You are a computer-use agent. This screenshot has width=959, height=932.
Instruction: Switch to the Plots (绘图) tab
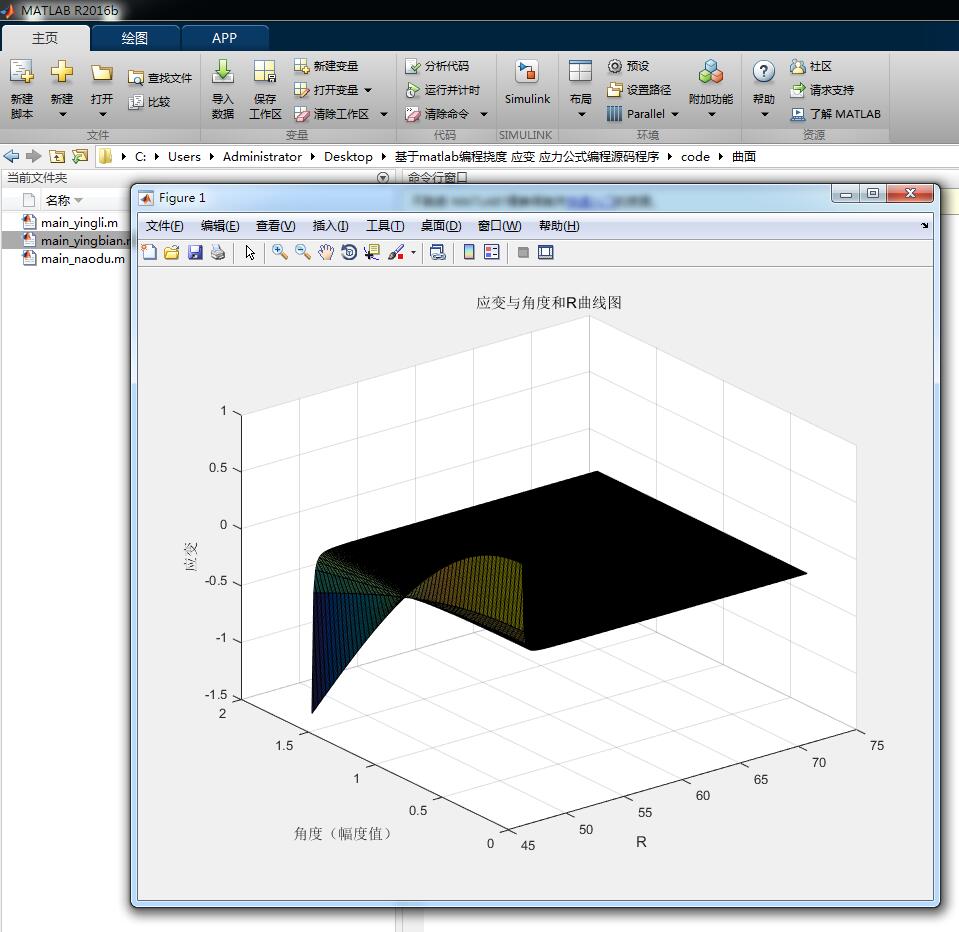[135, 38]
